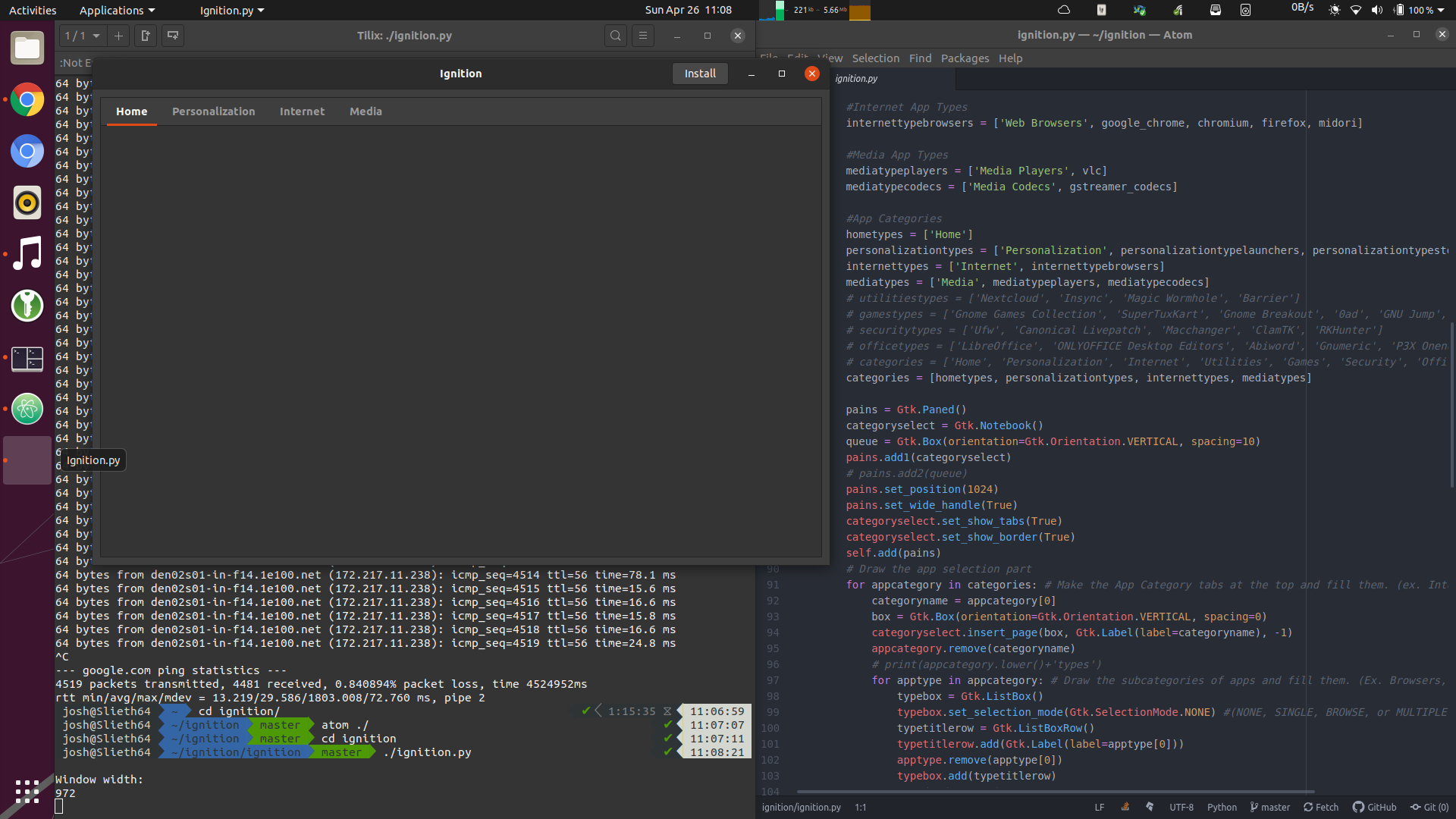Image resolution: width=1456 pixels, height=819 pixels.
Task: Click the Install button in Ignition dialog
Action: (700, 72)
